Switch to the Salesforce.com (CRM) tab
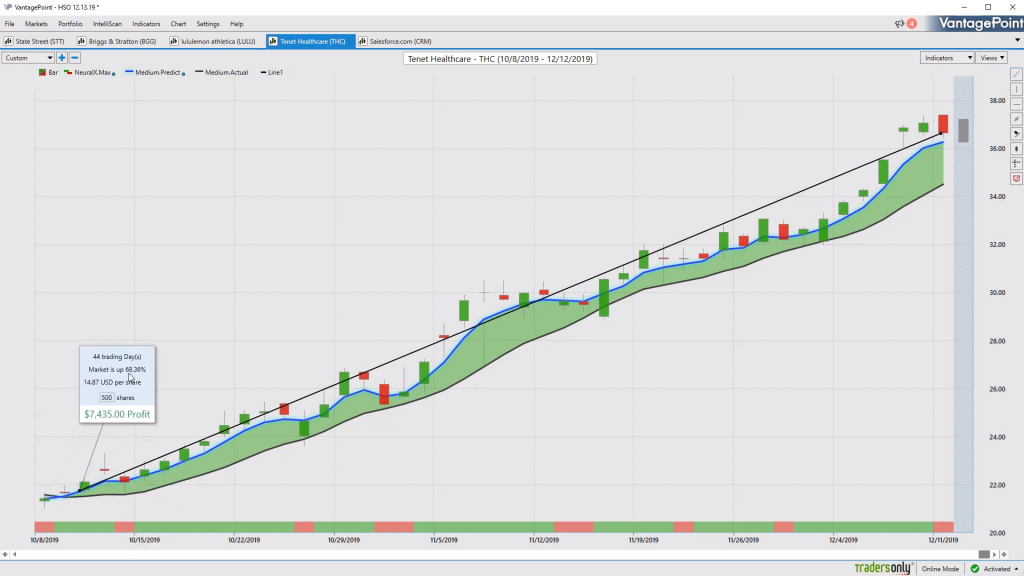Viewport: 1024px width, 576px height. (395, 41)
